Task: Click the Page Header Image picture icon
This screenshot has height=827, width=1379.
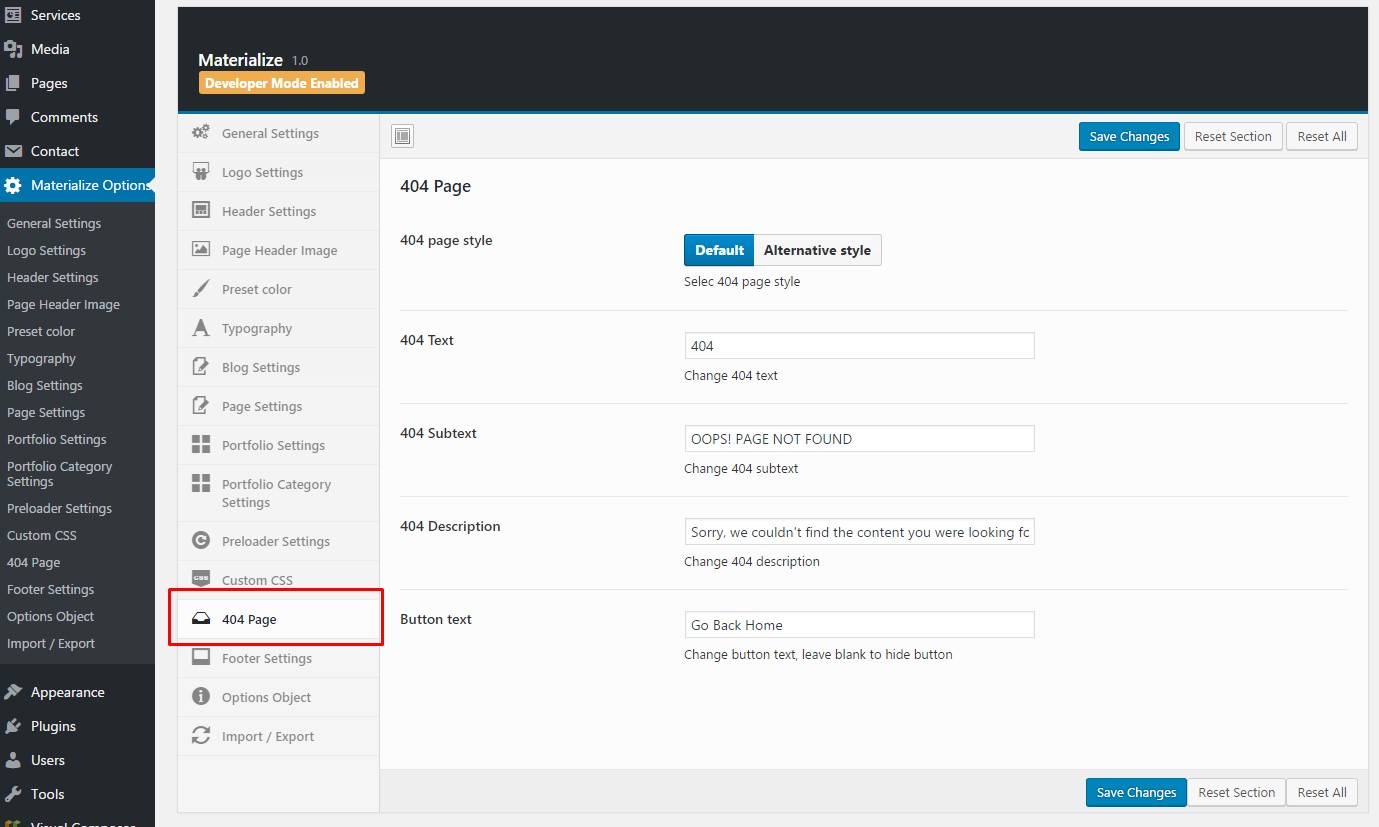Action: [201, 250]
